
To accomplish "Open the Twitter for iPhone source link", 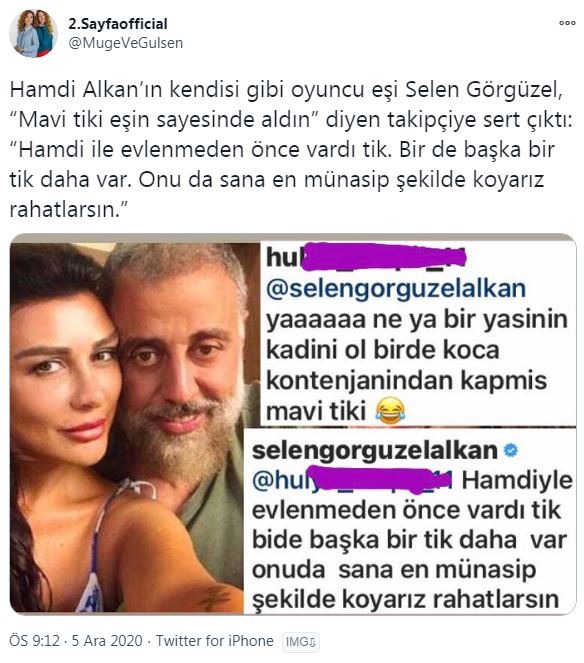I will point(215,641).
